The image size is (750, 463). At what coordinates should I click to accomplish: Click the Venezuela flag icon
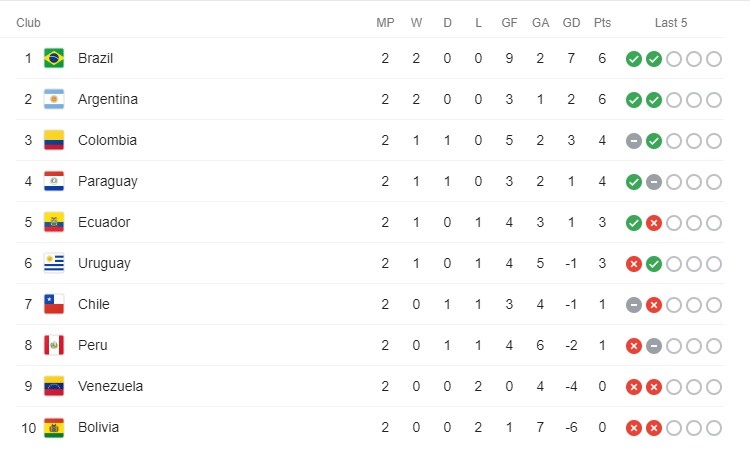tap(54, 386)
